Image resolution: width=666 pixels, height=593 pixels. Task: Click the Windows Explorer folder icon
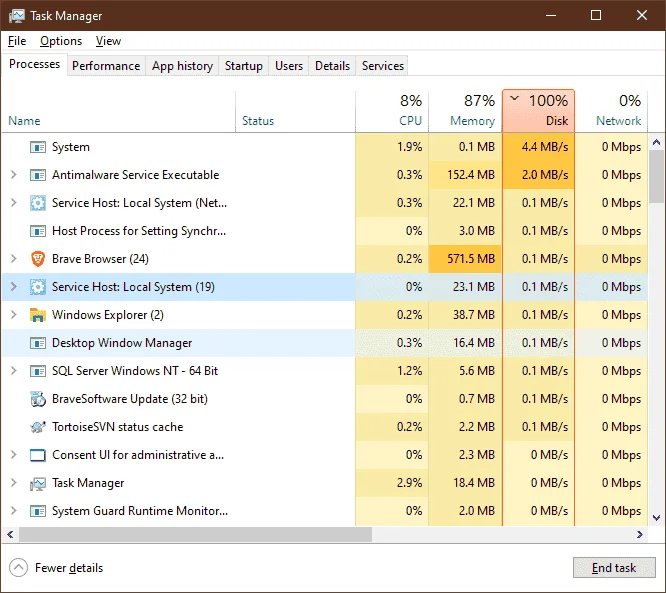38,315
